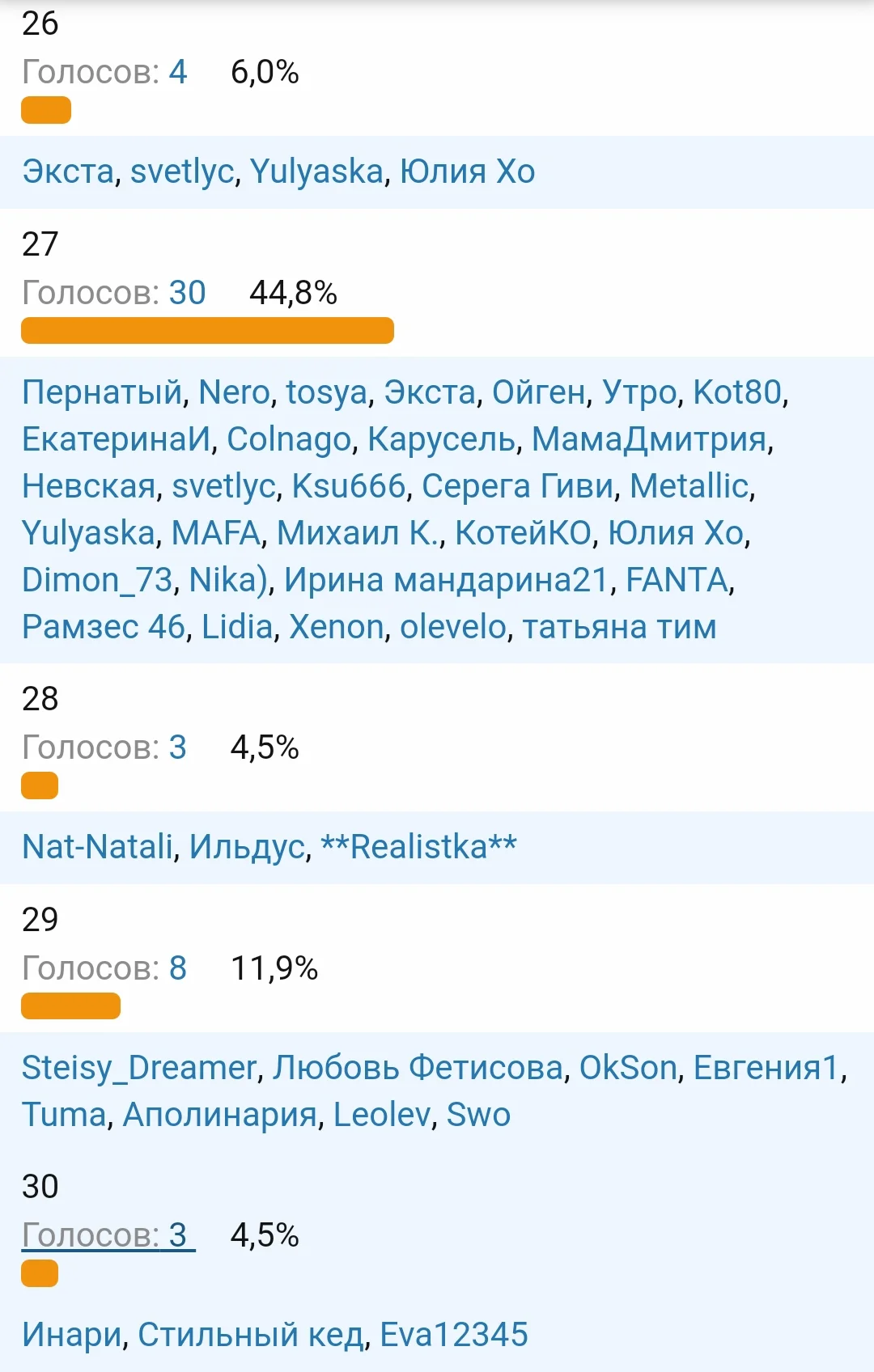Open tosya's profile link
This screenshot has height=1372, width=874.
[326, 393]
